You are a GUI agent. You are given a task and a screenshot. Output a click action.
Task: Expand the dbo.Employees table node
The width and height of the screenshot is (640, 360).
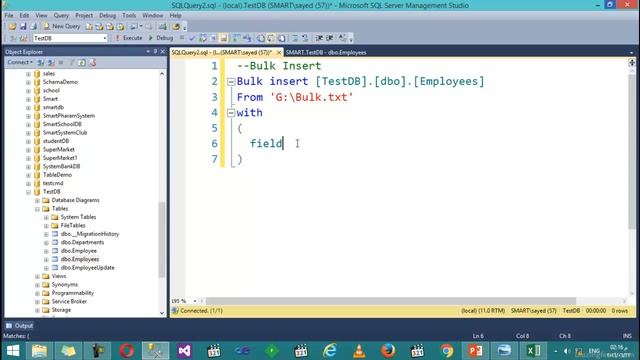(x=46, y=259)
